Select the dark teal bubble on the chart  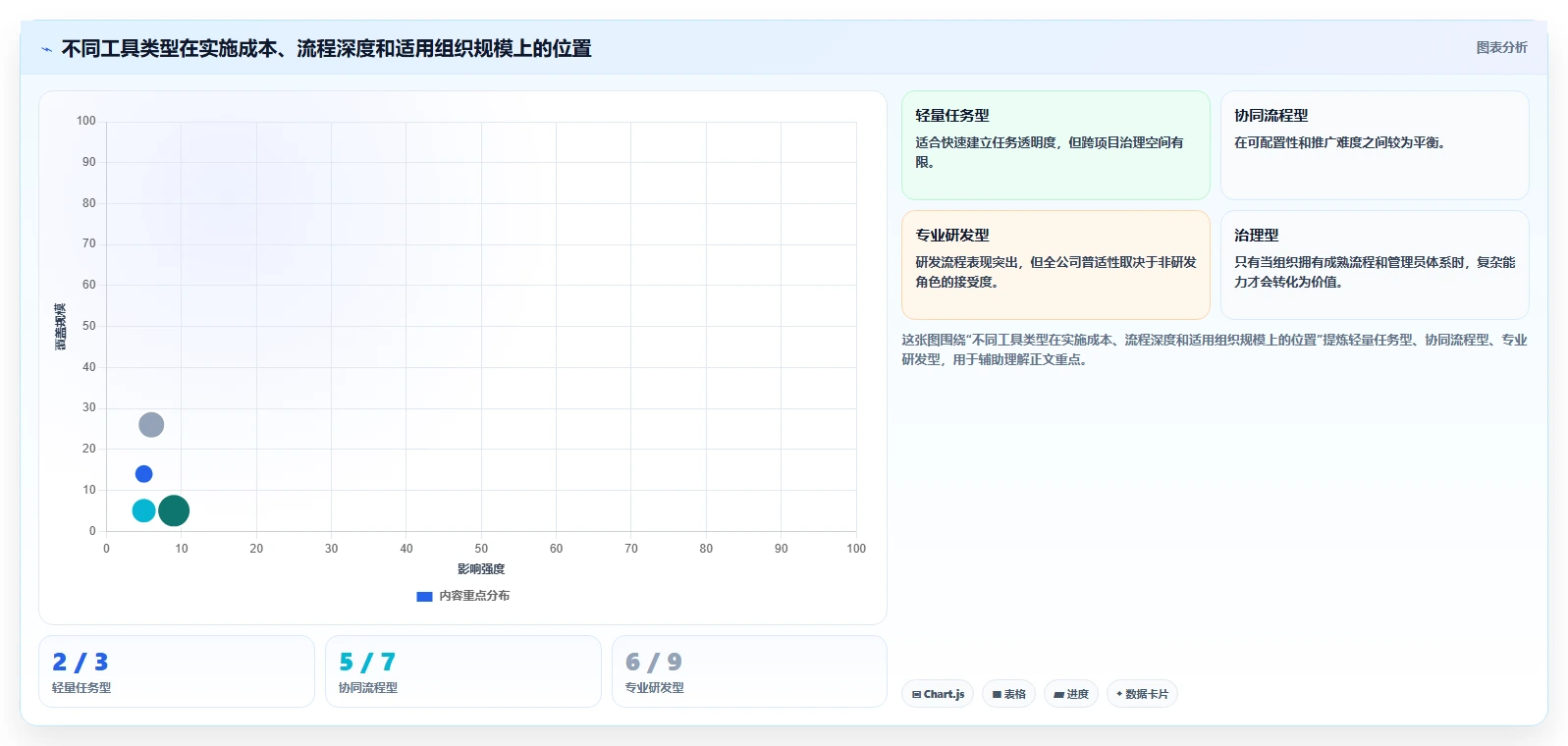[x=174, y=510]
